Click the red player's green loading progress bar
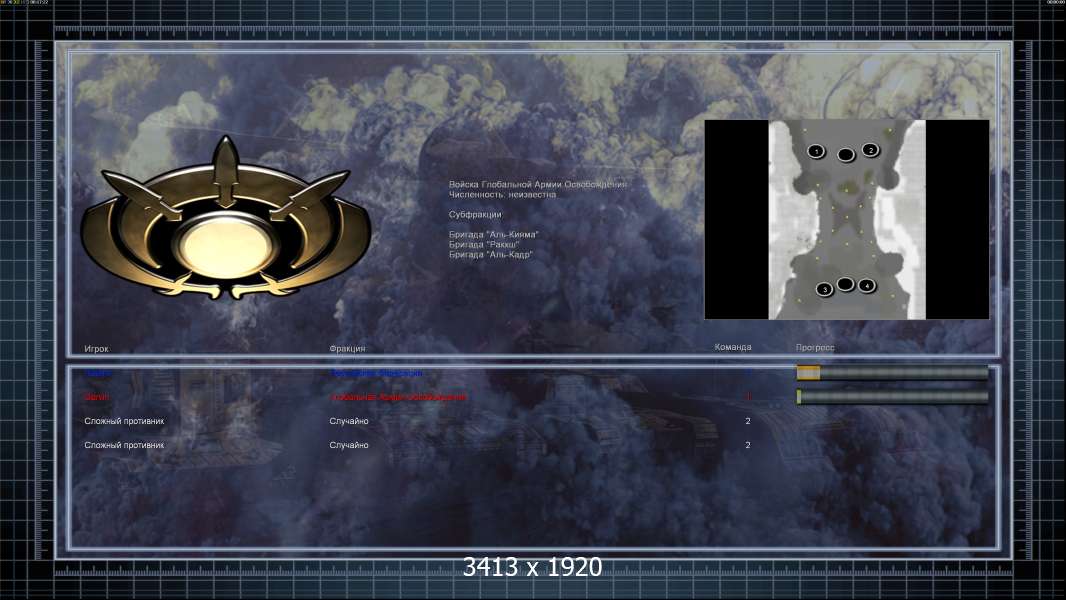The image size is (1066, 600). [892, 397]
